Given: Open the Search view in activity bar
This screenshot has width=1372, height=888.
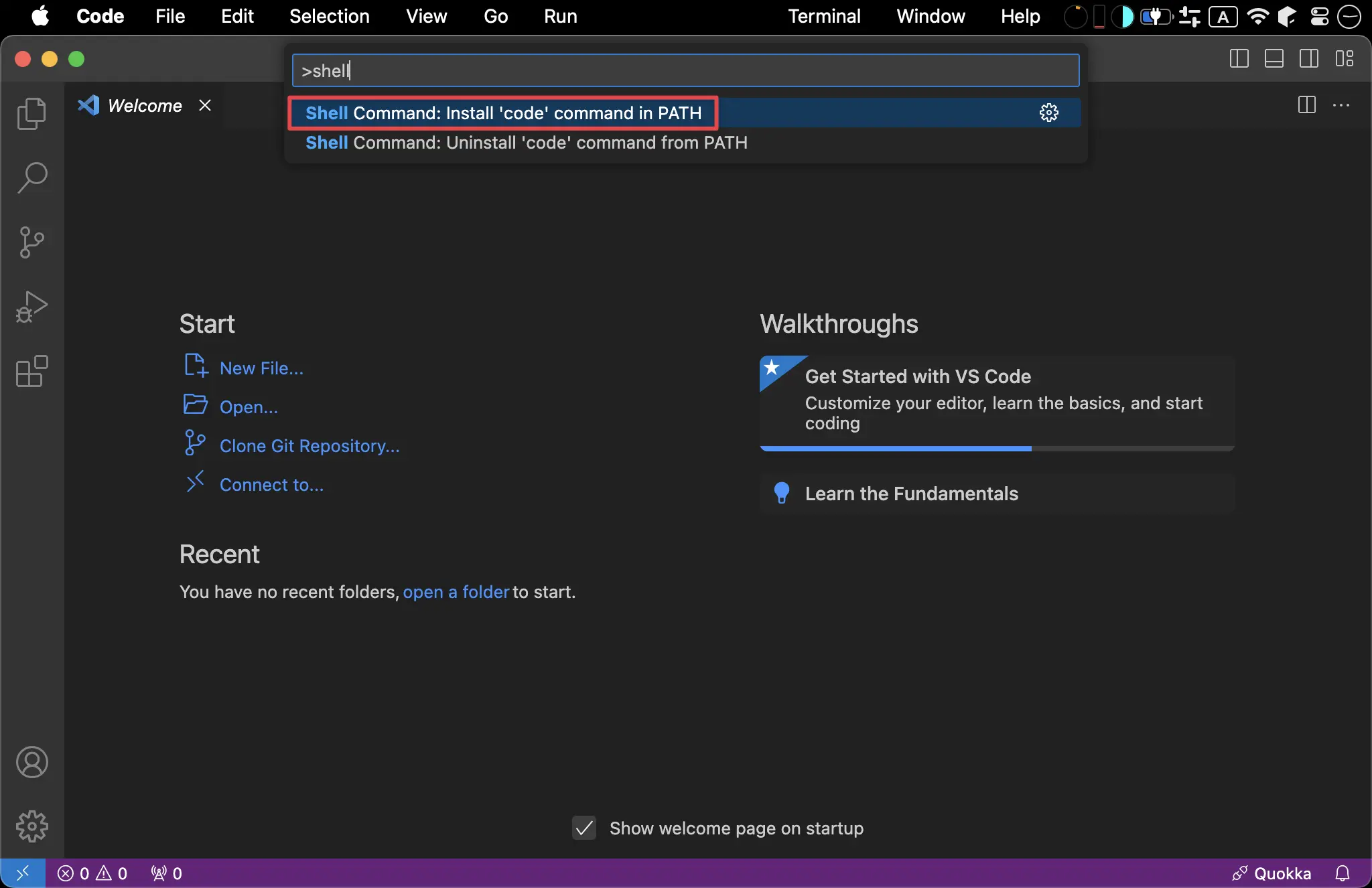Looking at the screenshot, I should pyautogui.click(x=31, y=177).
